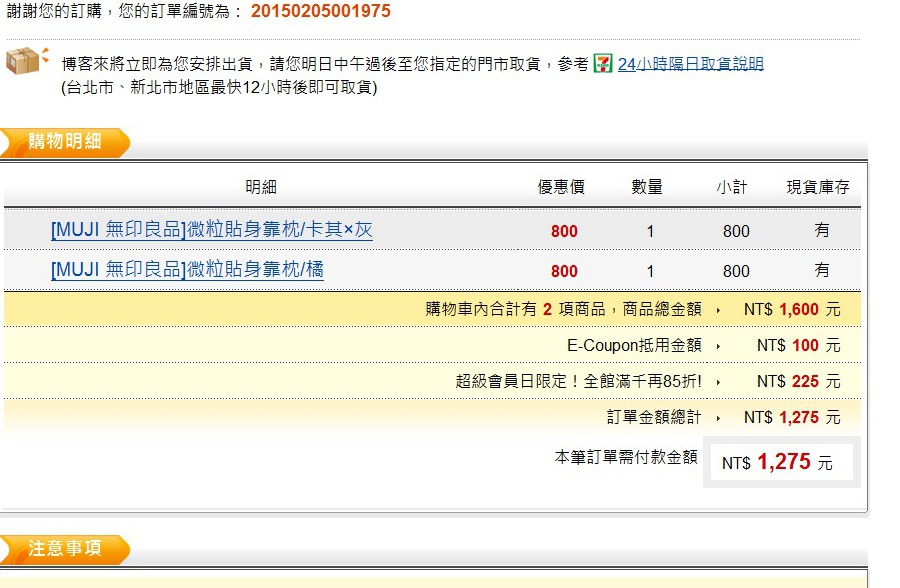The width and height of the screenshot is (900, 588).
Task: Open the 24小時隔日取貨說明 link
Action: click(x=690, y=64)
